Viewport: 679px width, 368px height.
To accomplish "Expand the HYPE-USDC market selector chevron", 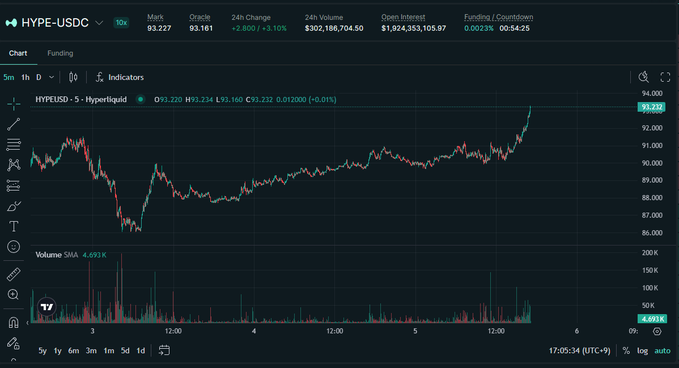I will (99, 23).
